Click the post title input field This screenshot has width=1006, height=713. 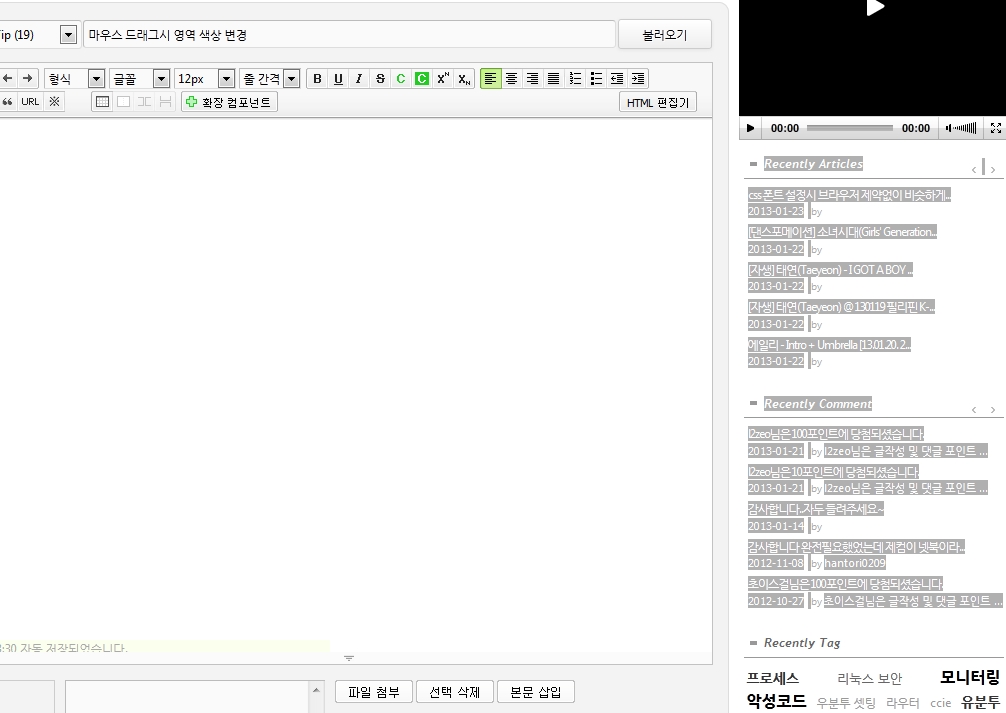pos(348,35)
